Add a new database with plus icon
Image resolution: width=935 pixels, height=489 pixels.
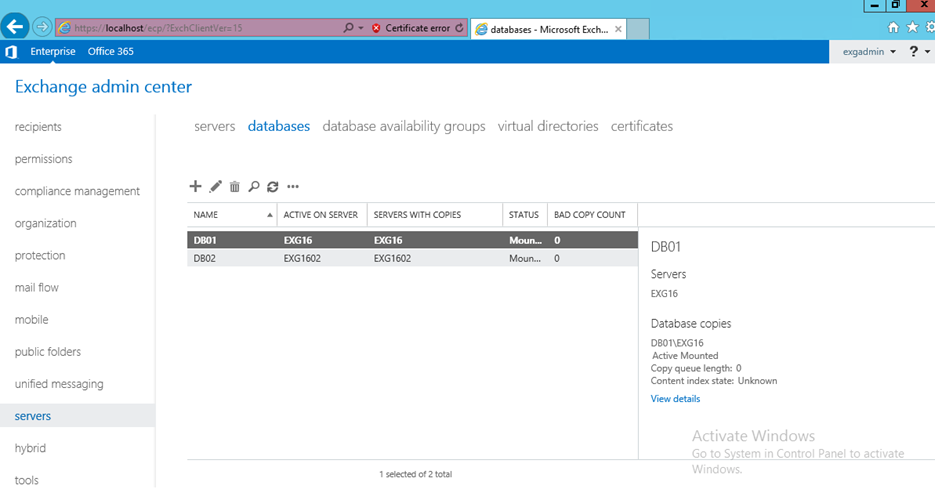click(x=195, y=187)
